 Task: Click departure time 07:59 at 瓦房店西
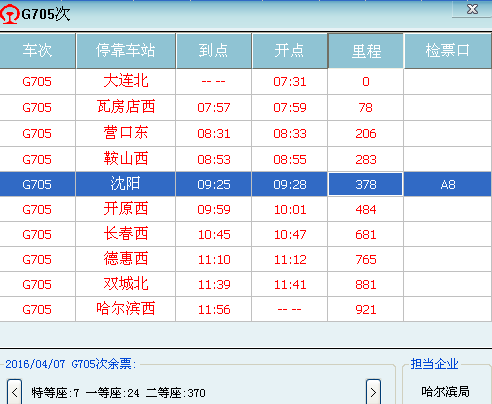(290, 107)
